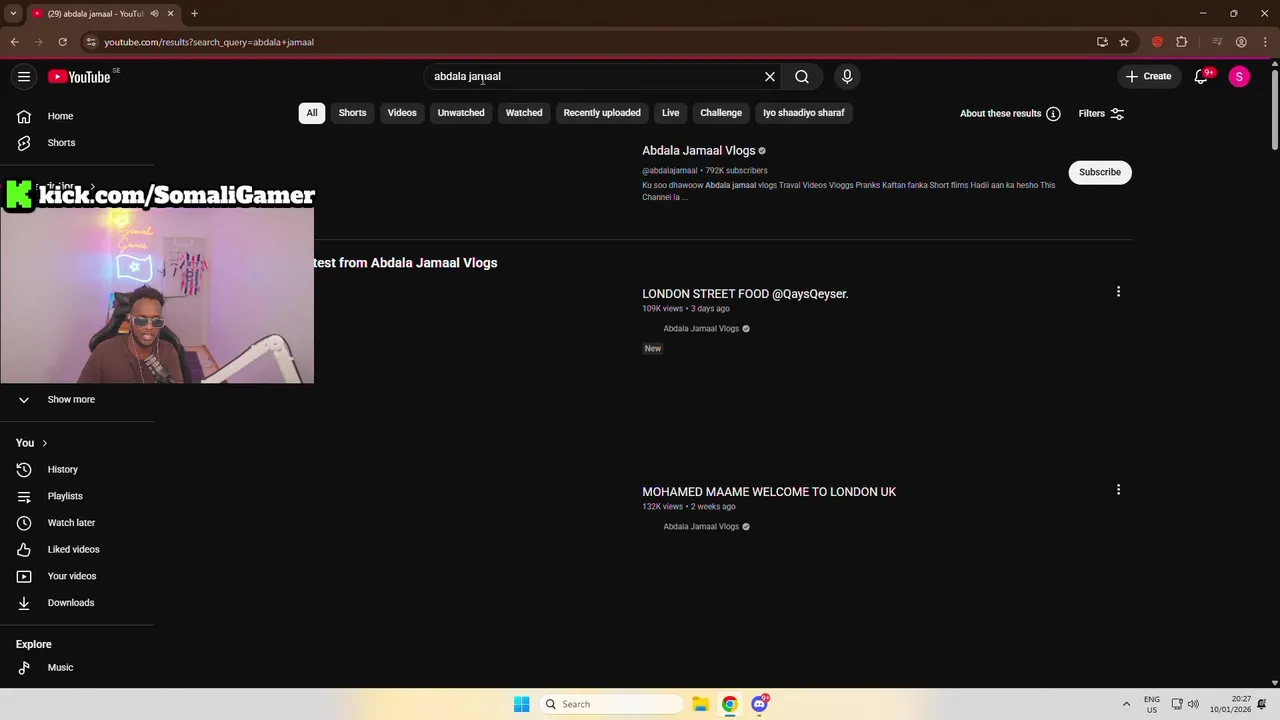Click the magnifier search button

tap(802, 77)
